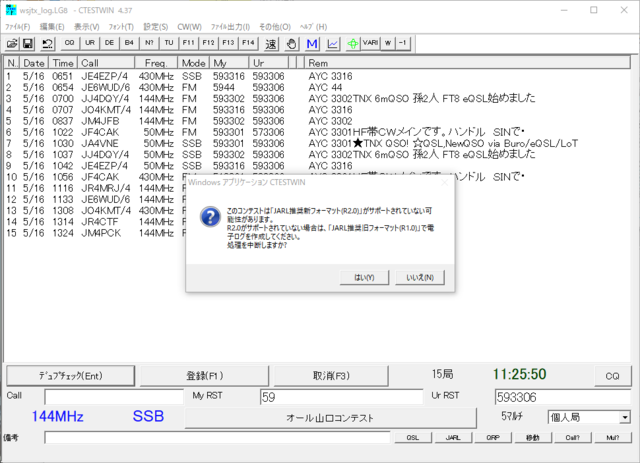640x463 pixels.
Task: Click the TU toolbar button
Action: [x=169, y=43]
